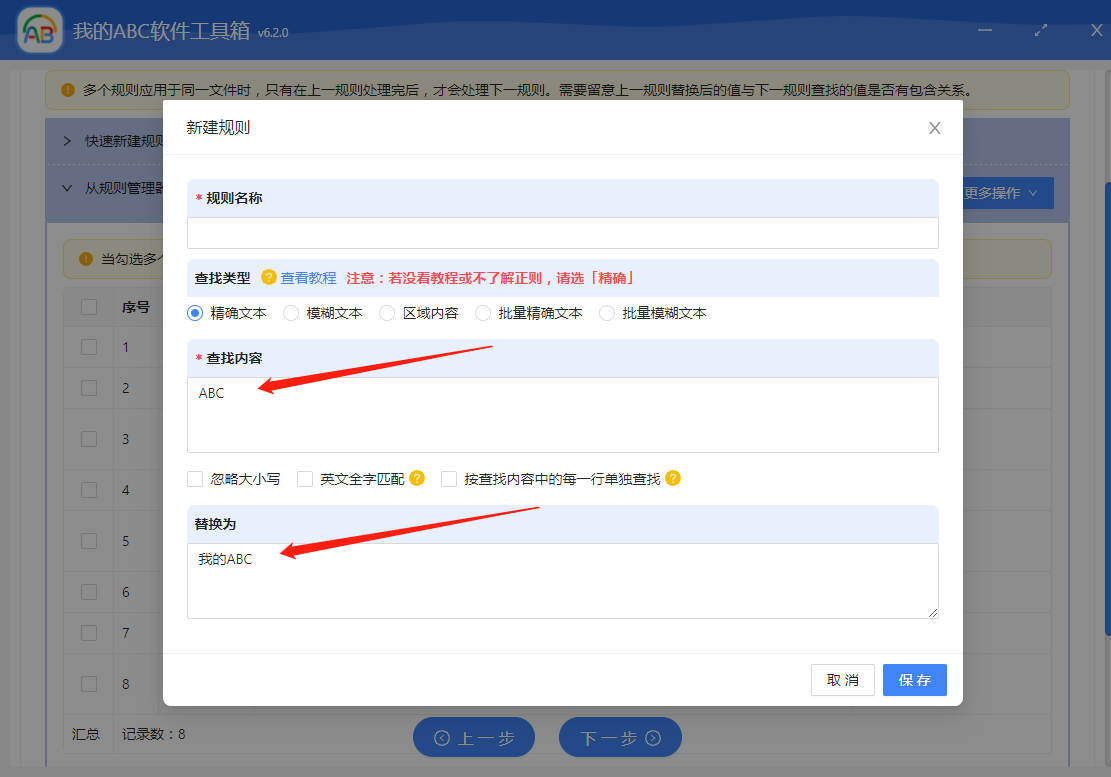
Task: Open the 查看教程 tutorial link
Action: [x=308, y=278]
